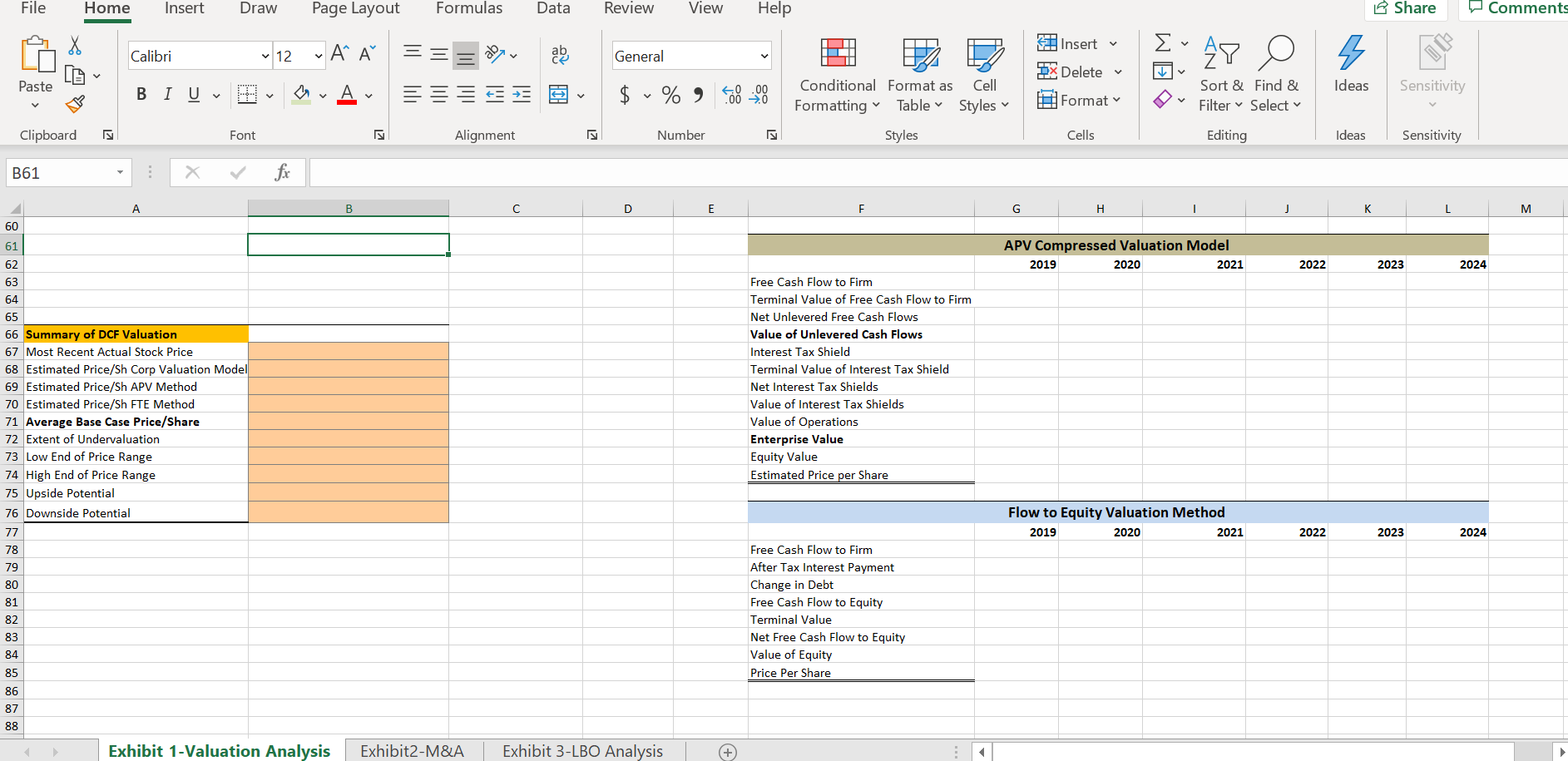
Task: Click the AutoSum sigma icon
Action: 1163,42
